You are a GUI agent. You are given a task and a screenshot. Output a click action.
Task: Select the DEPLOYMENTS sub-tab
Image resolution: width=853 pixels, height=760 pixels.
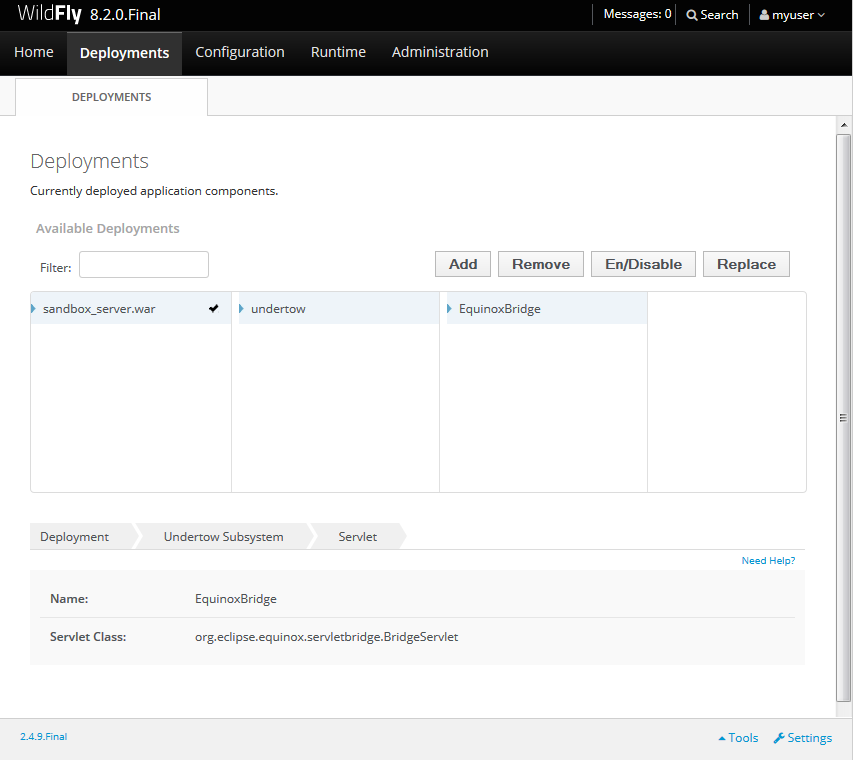tap(112, 97)
